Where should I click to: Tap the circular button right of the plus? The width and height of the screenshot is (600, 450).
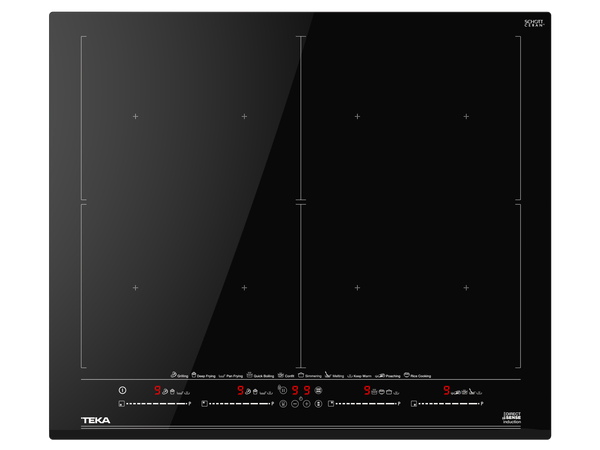click(x=318, y=404)
